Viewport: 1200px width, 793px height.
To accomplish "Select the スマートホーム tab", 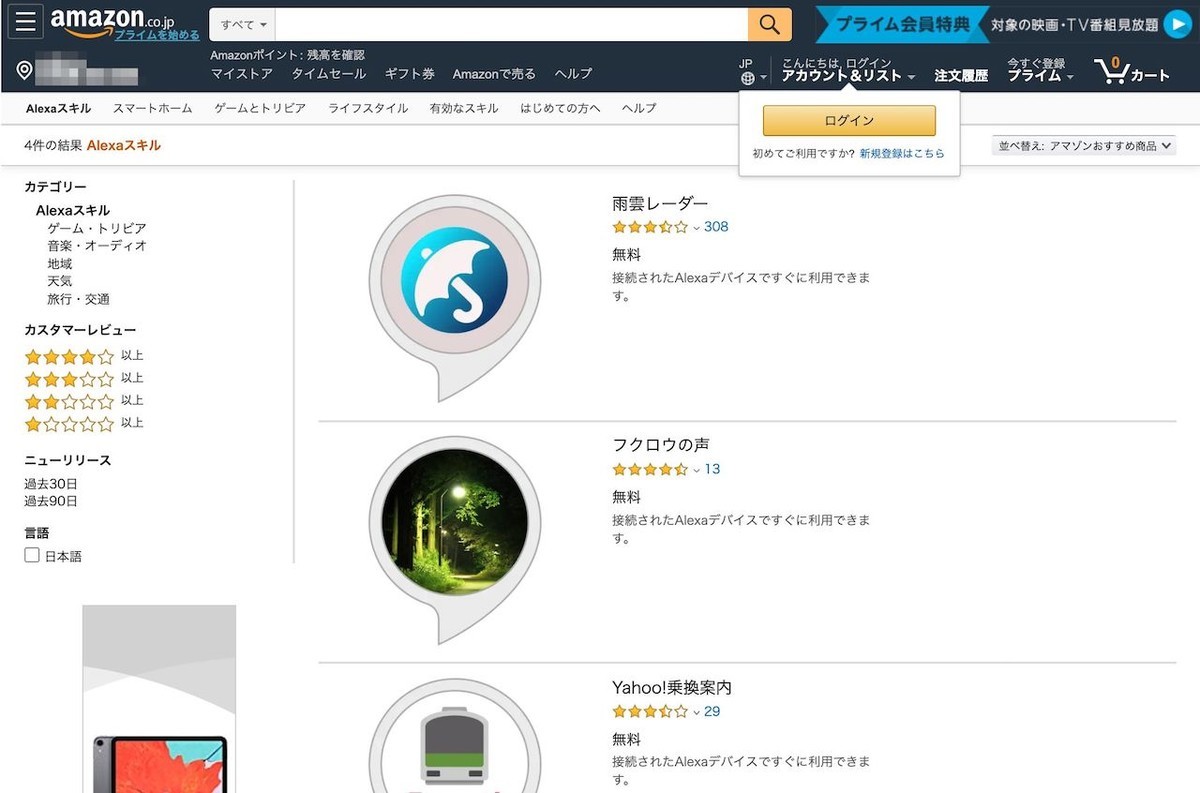I will tap(152, 108).
